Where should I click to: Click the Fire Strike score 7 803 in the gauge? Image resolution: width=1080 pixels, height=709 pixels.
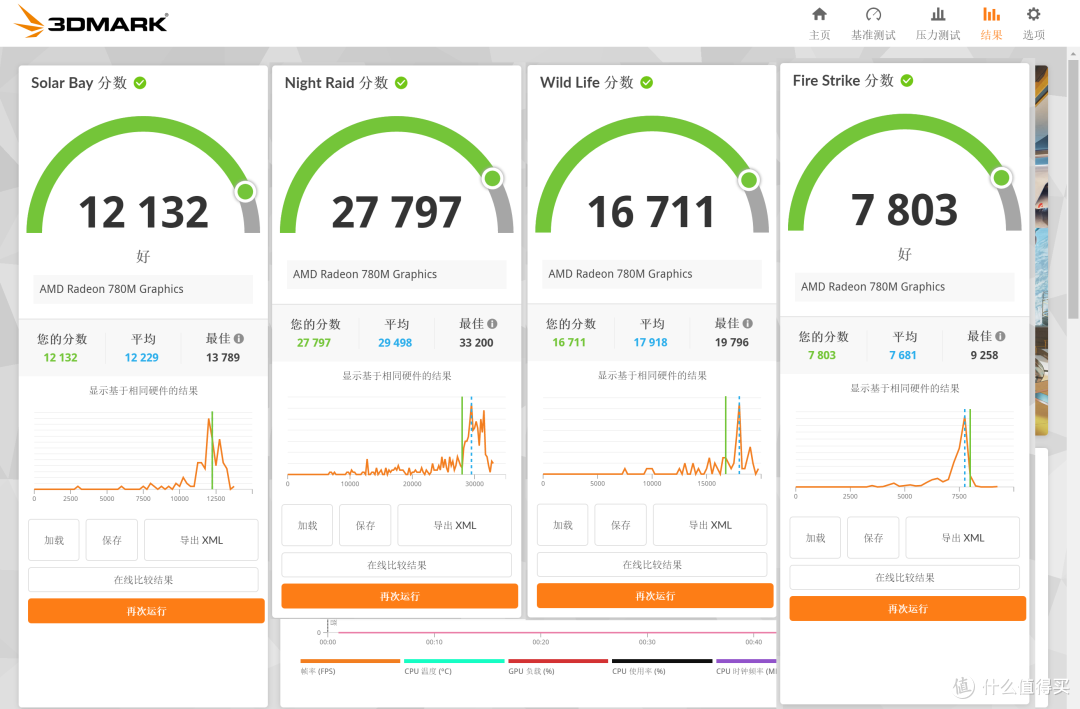(x=904, y=209)
